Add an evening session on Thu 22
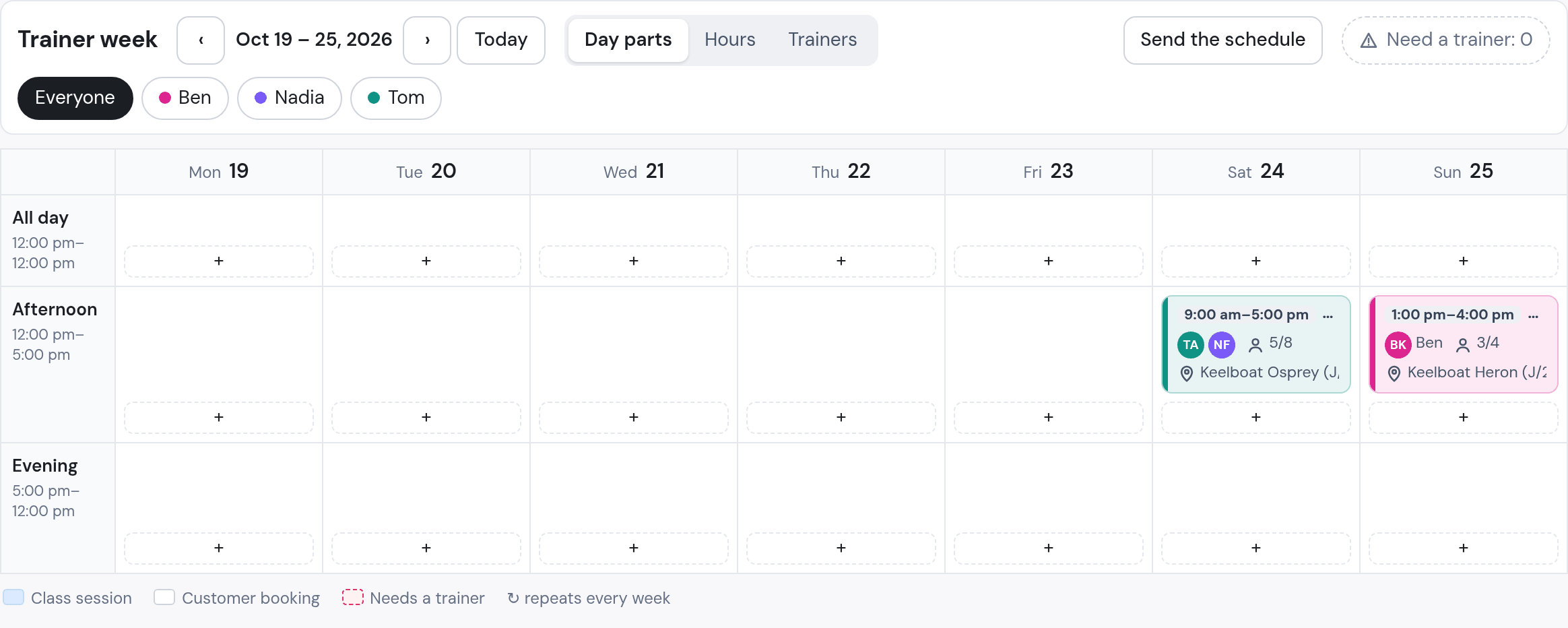Image resolution: width=1568 pixels, height=628 pixels. coord(841,548)
